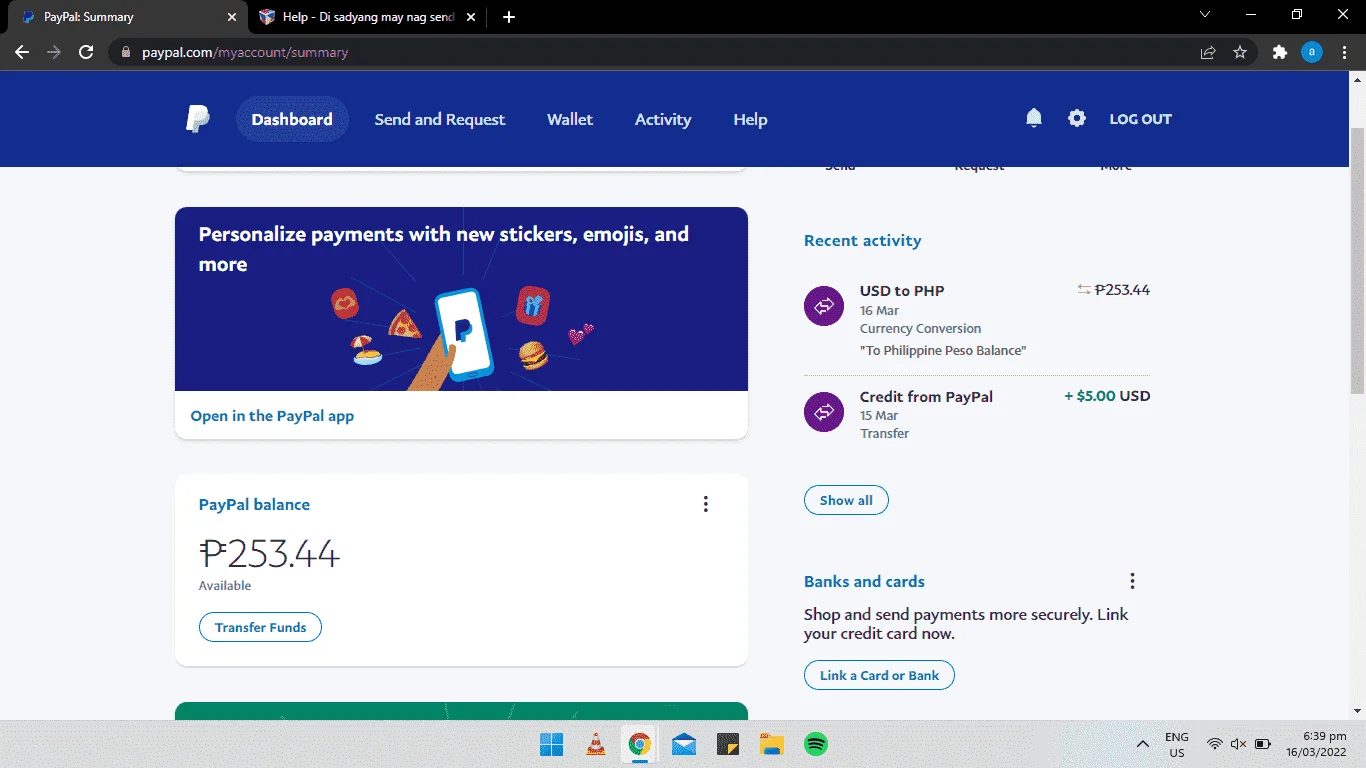Open account settings gear icon
Image resolution: width=1366 pixels, height=768 pixels.
point(1076,118)
